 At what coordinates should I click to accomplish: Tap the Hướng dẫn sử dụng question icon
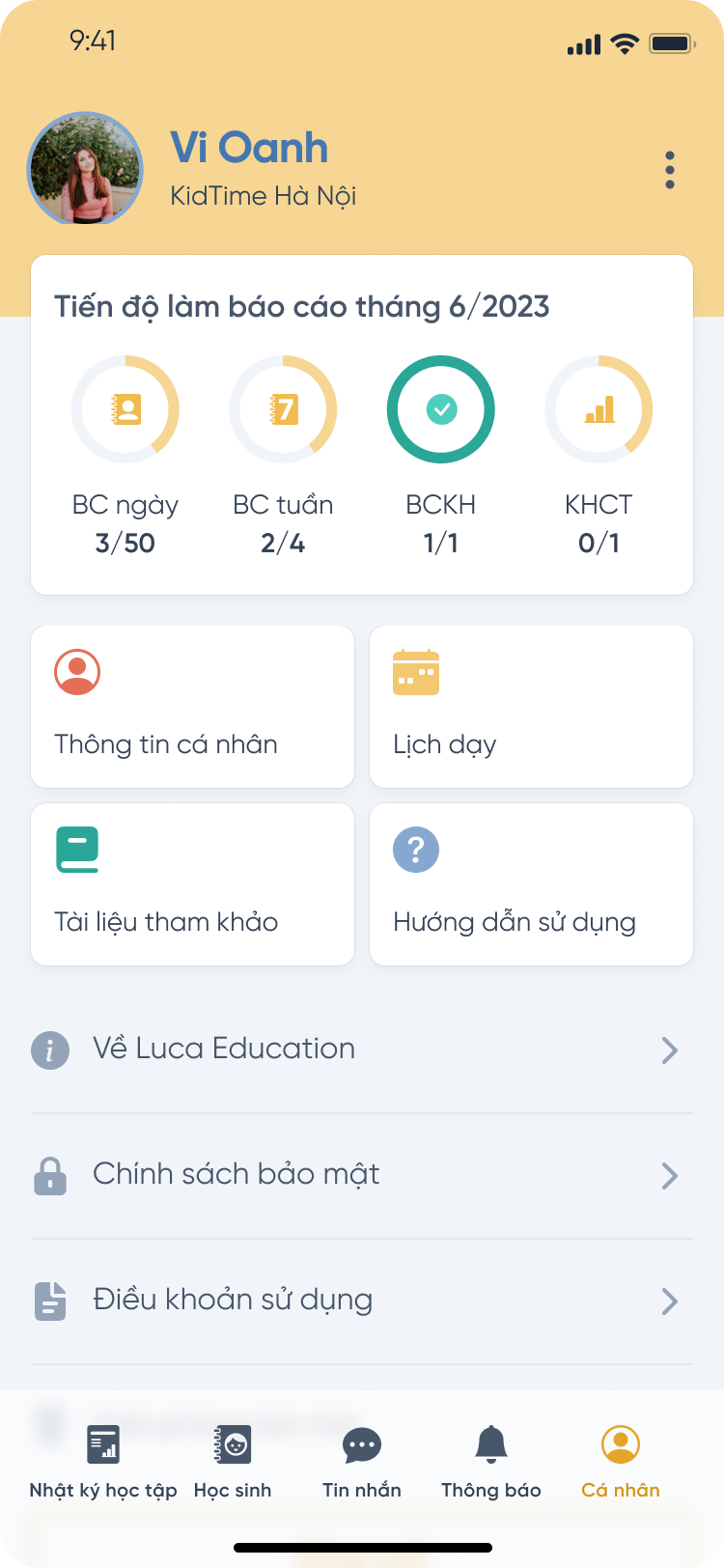coord(416,850)
